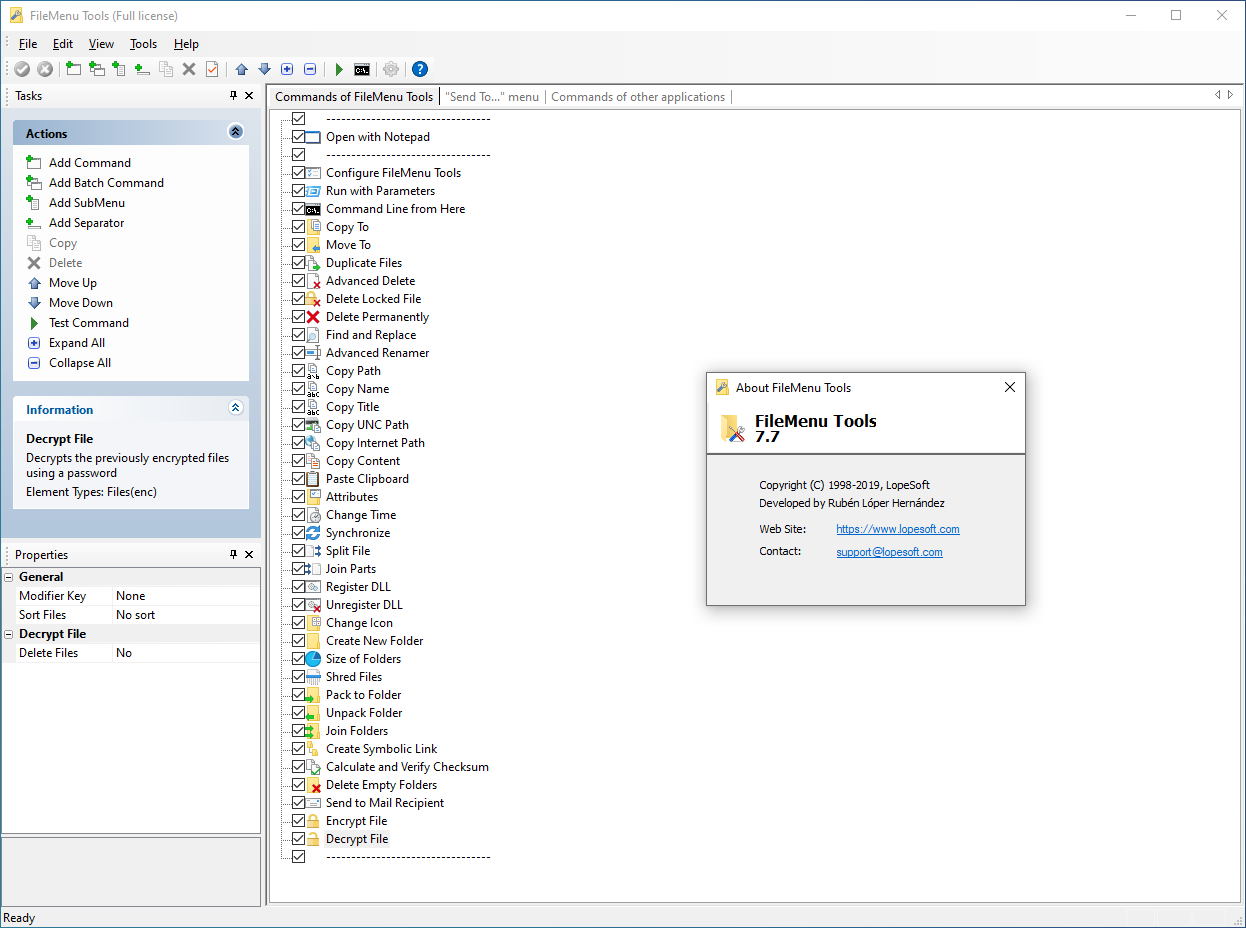Click the Add Batch Command toolbar icon
Viewport: 1246px width, 928px height.
pyautogui.click(x=97, y=69)
